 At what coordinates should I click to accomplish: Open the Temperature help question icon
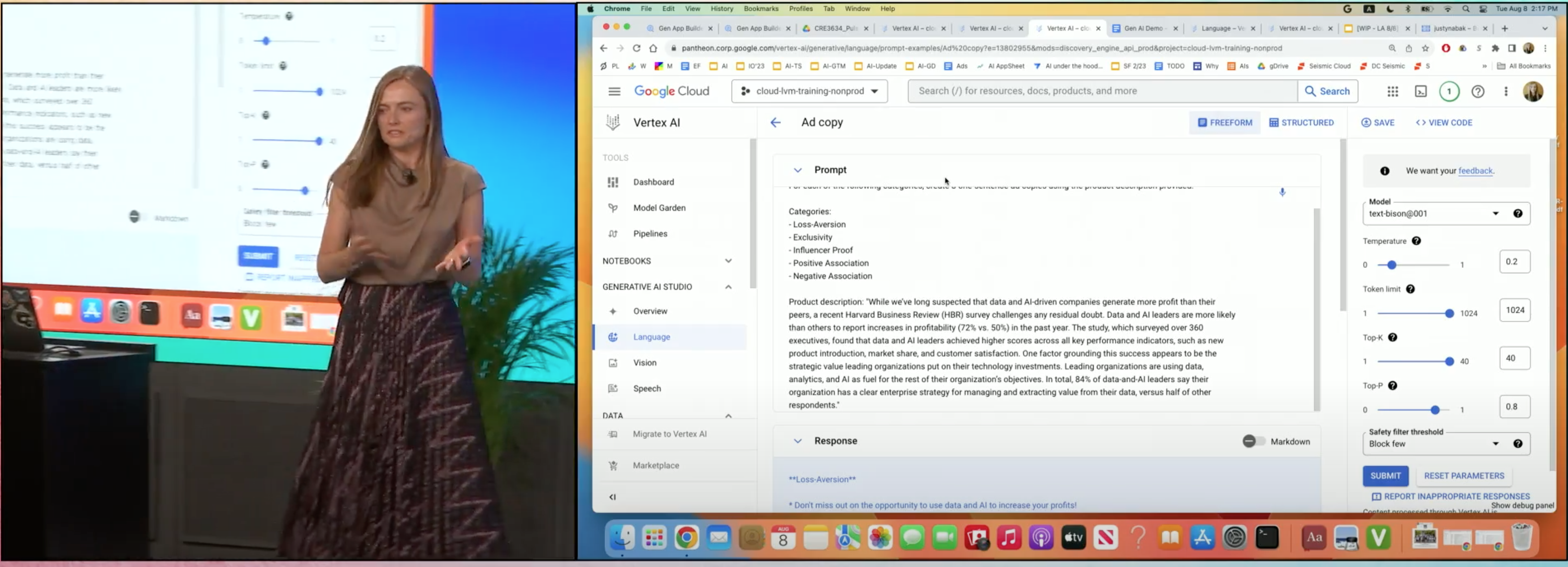pos(1416,241)
